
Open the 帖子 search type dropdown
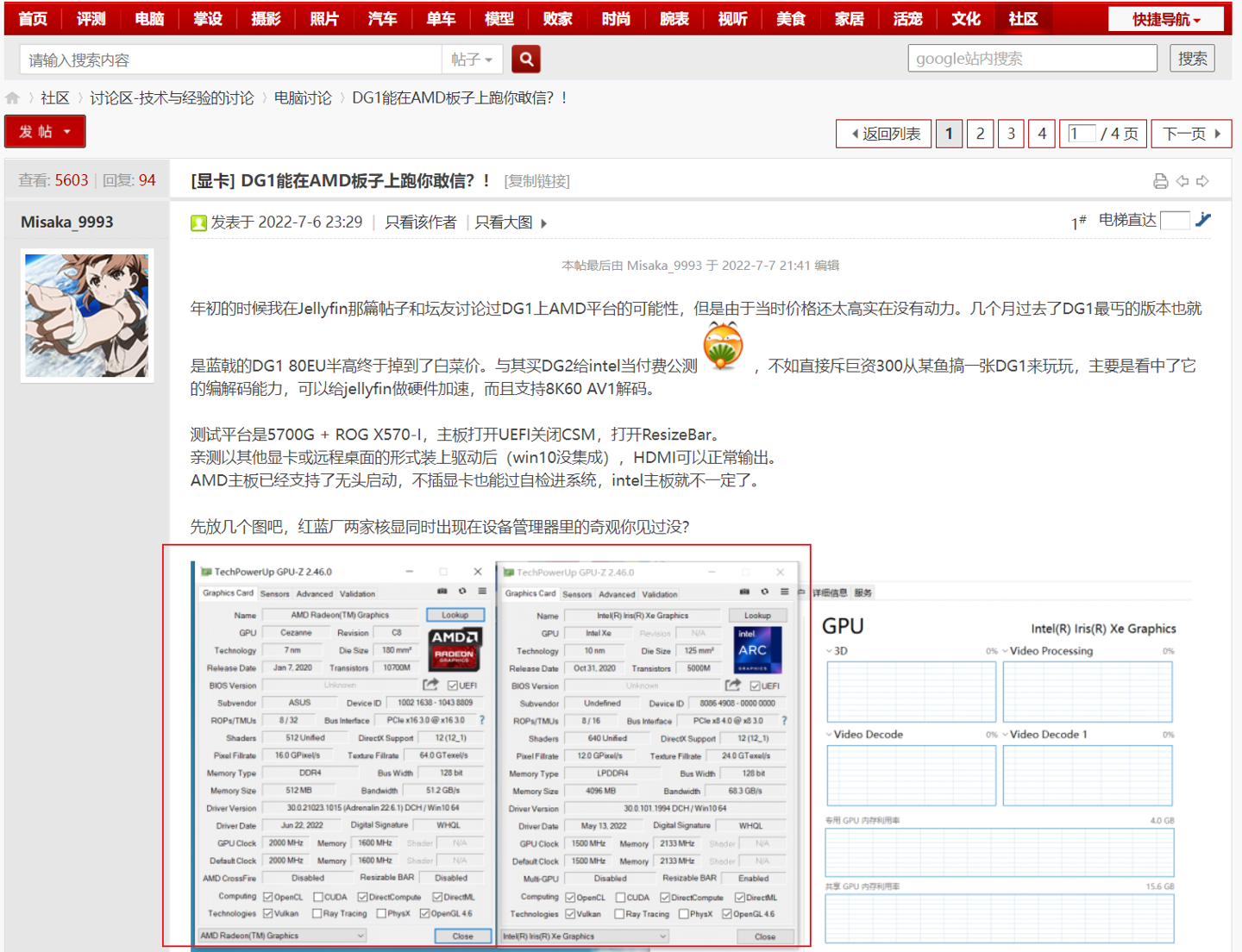pyautogui.click(x=472, y=60)
